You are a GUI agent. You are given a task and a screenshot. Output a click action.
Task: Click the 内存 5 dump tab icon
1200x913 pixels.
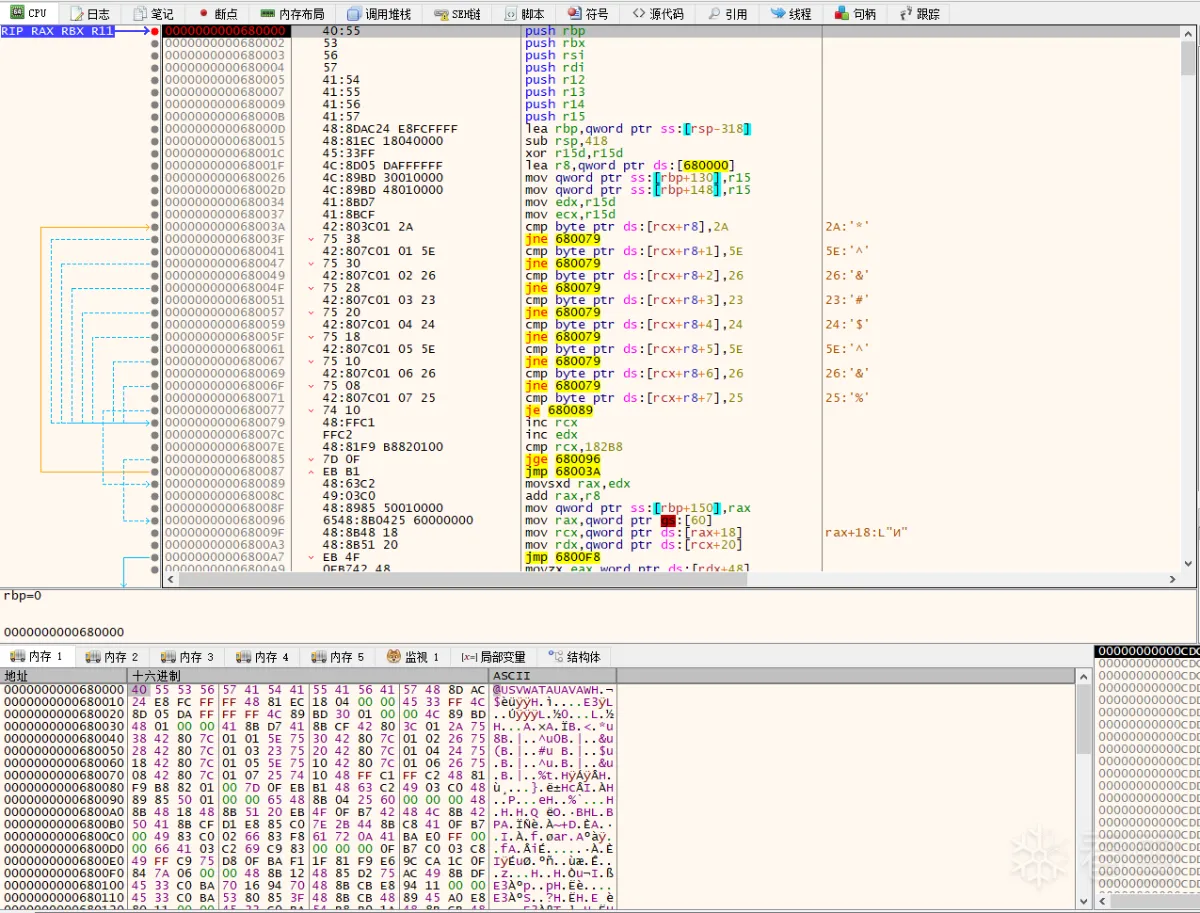(x=318, y=657)
